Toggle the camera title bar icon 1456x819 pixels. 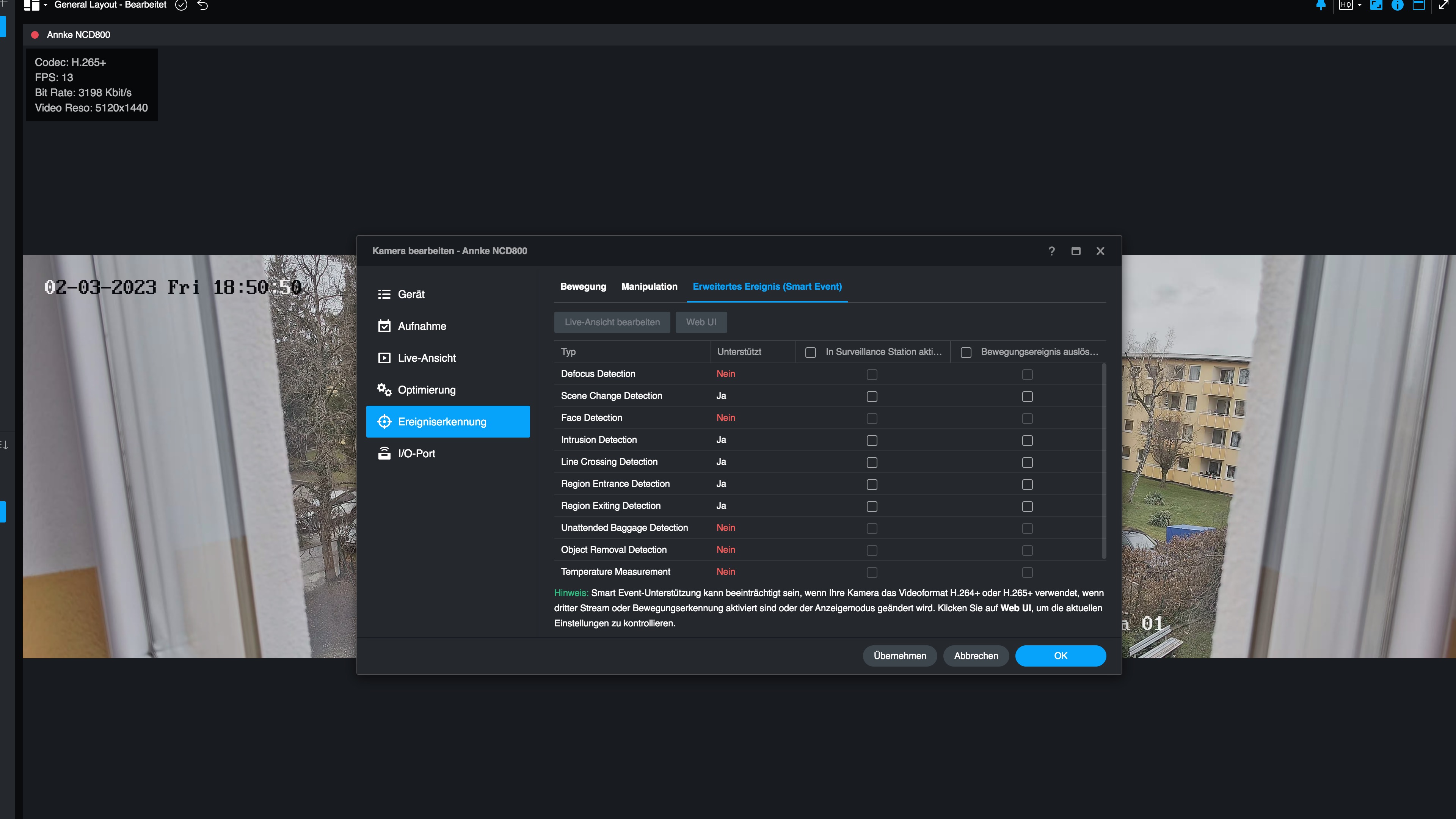tap(1419, 5)
